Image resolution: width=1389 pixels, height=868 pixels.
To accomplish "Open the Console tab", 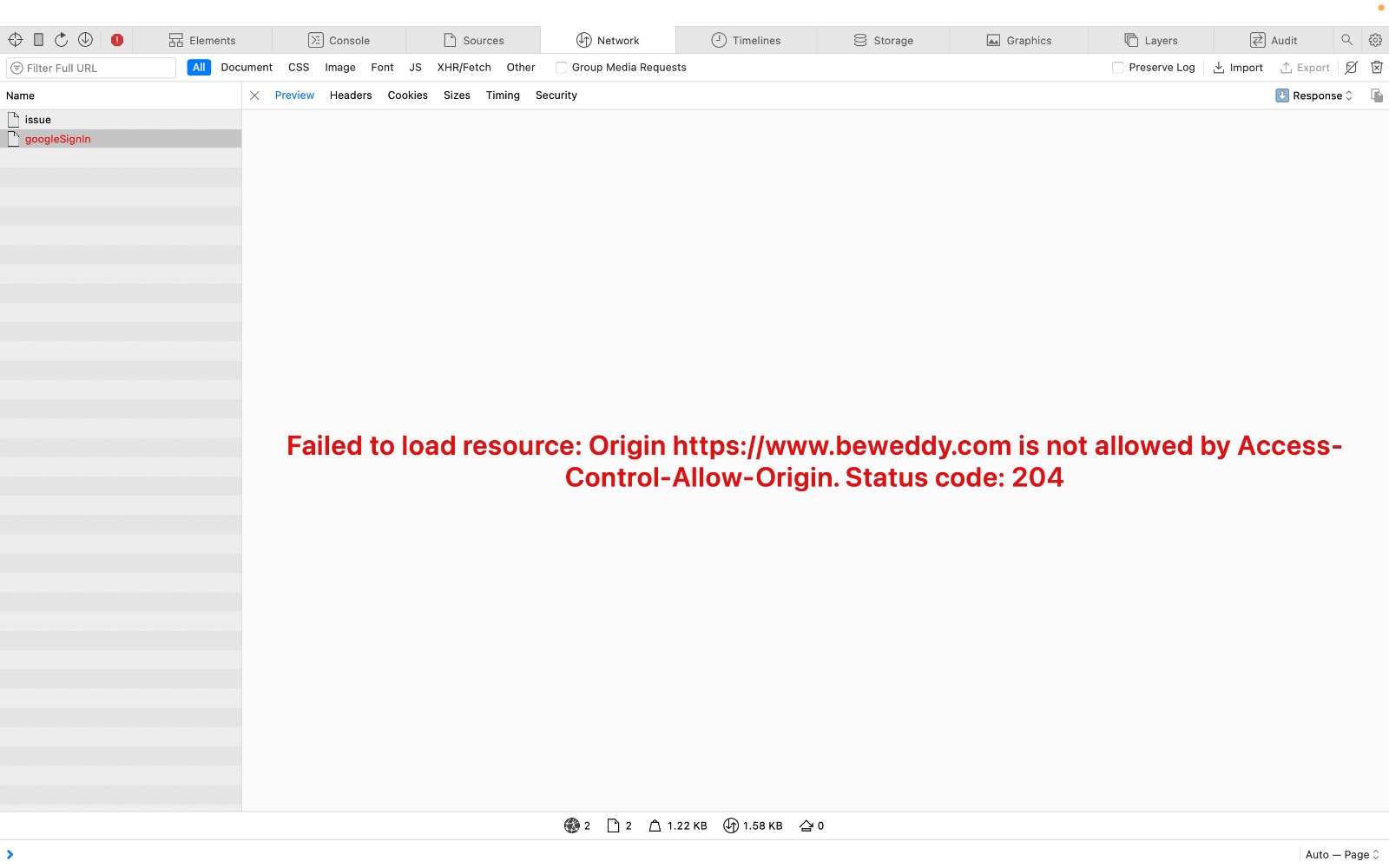I will coord(339,40).
